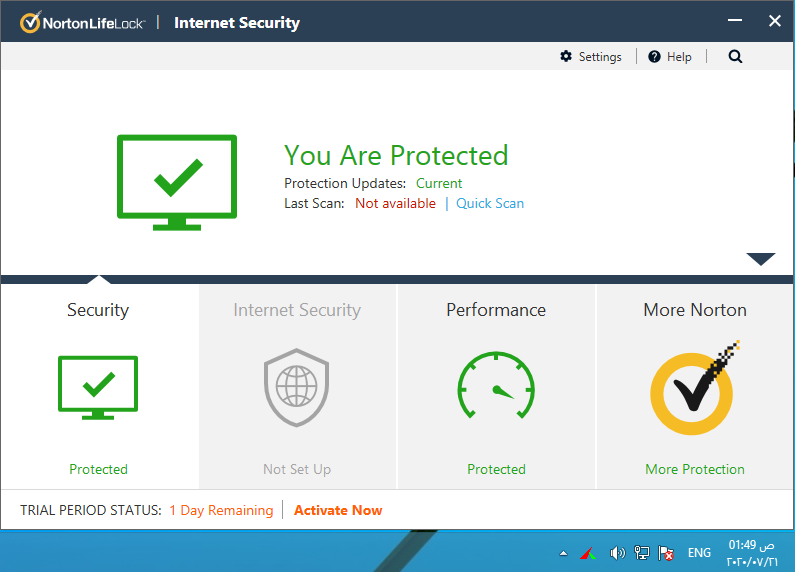795x572 pixels.
Task: Click the Activate Now link
Action: 338,510
